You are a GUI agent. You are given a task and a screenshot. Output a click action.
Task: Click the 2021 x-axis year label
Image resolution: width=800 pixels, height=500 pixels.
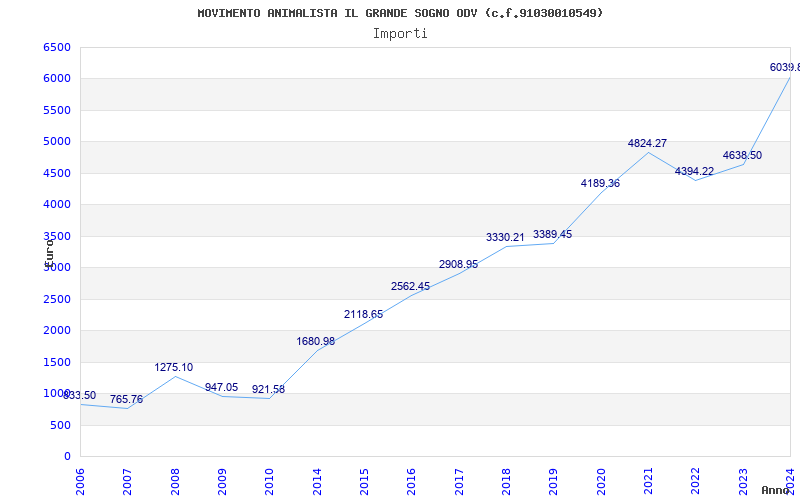[648, 483]
